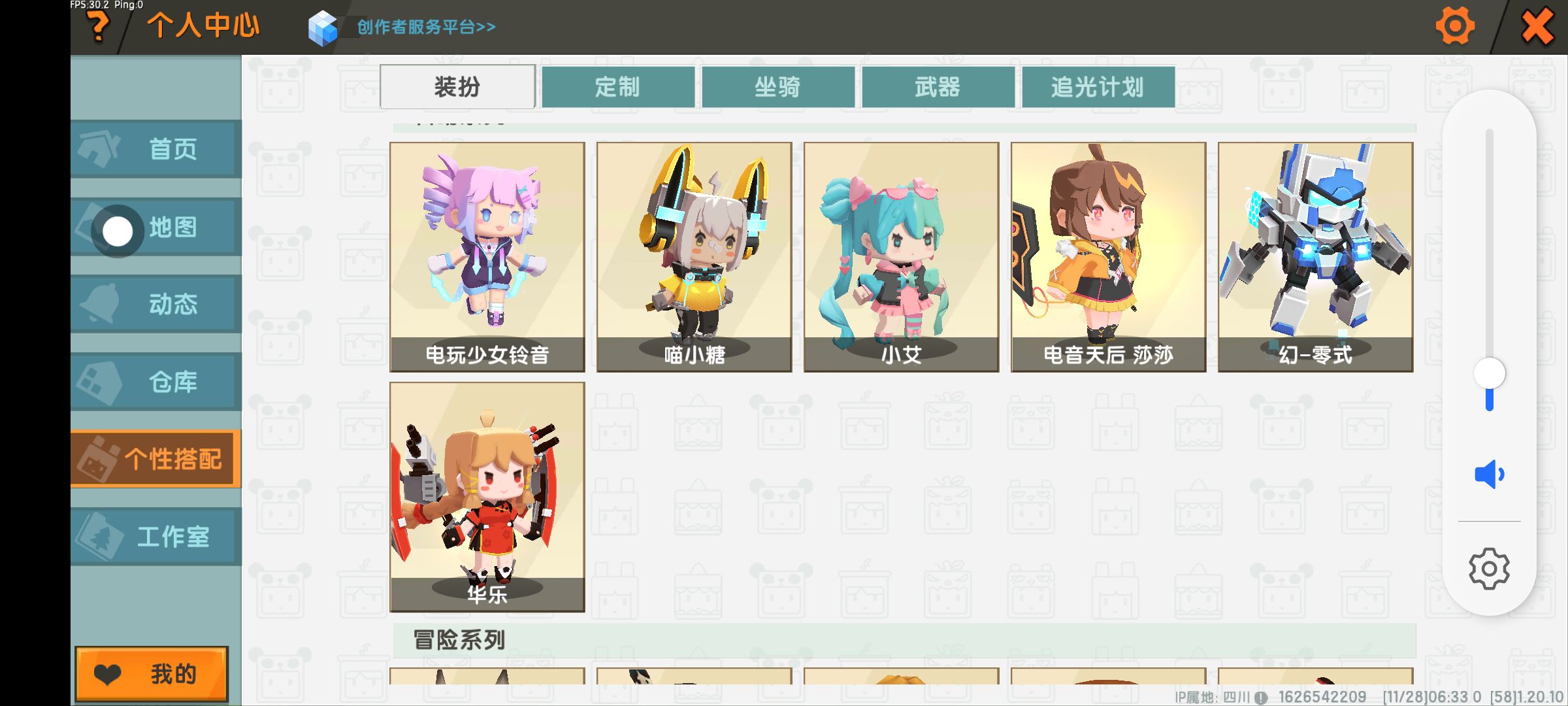Open 动态 bell notifications section
1568x706 pixels.
pos(156,304)
